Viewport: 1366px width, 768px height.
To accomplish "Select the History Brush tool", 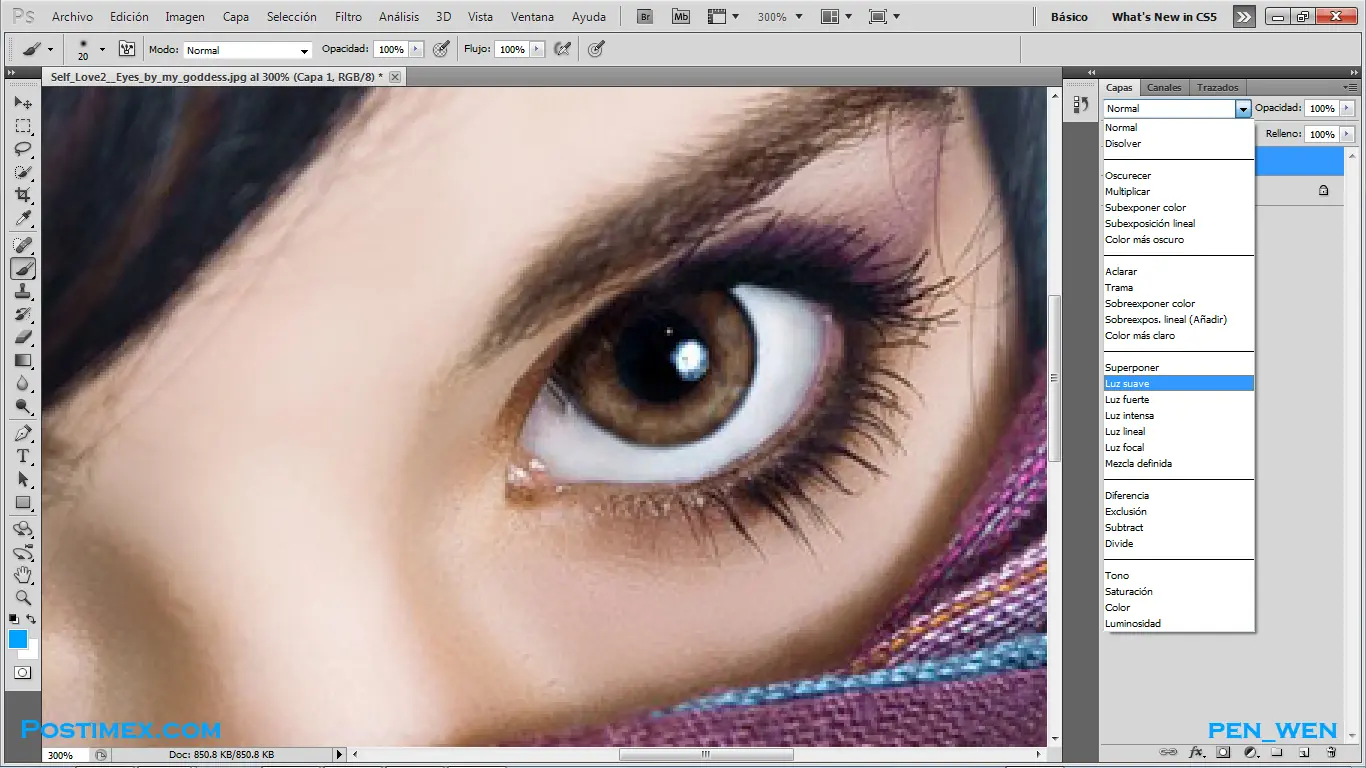I will (x=23, y=314).
